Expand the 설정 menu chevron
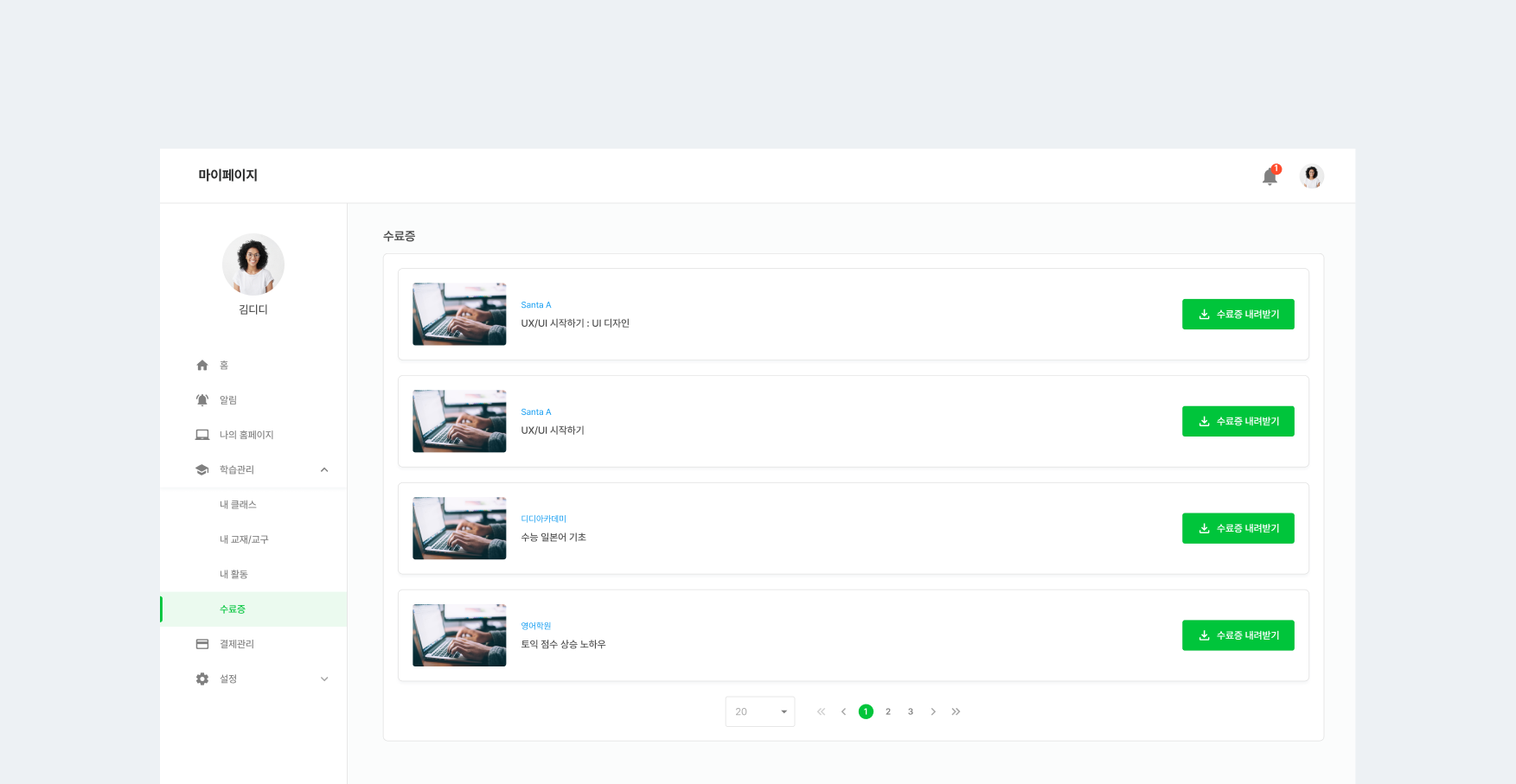The height and width of the screenshot is (784, 1516). pos(324,679)
